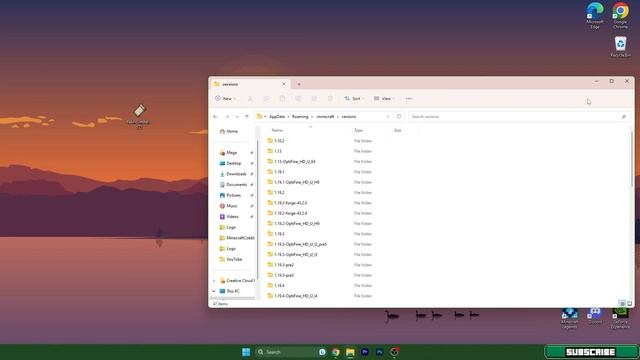Open the See more (…) toolbar menu
The image size is (640, 360).
click(409, 99)
